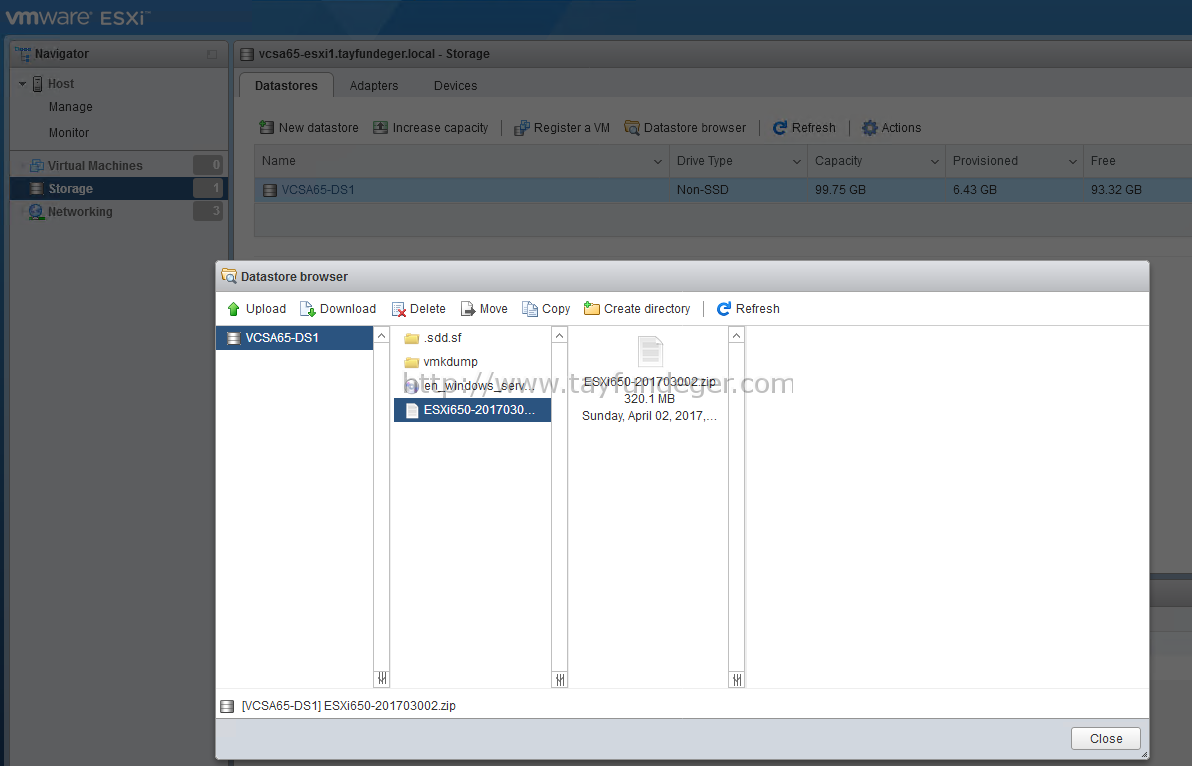Click Refresh in the Datastore browser toolbar
Viewport: 1192px width, 766px height.
[748, 309]
